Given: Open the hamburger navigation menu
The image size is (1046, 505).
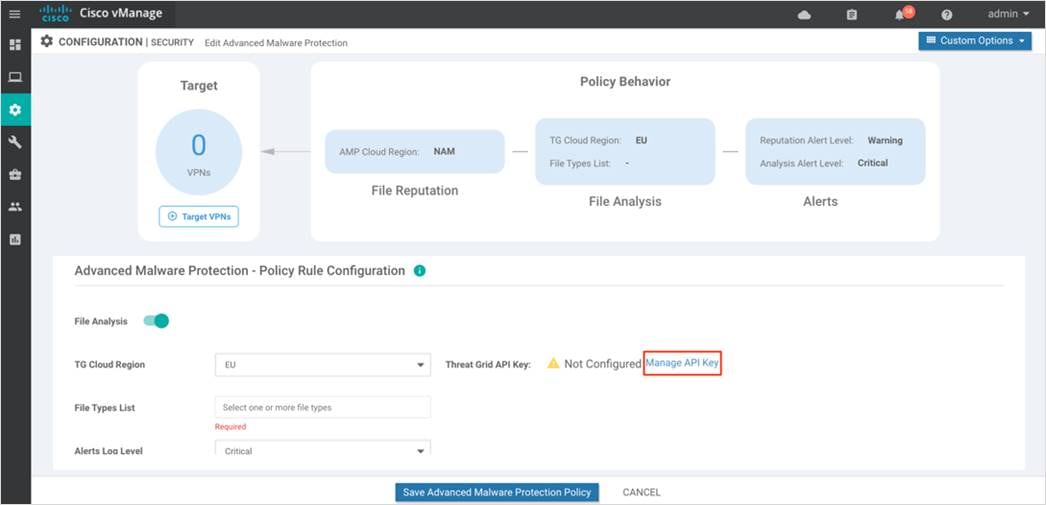Looking at the screenshot, I should coord(15,14).
